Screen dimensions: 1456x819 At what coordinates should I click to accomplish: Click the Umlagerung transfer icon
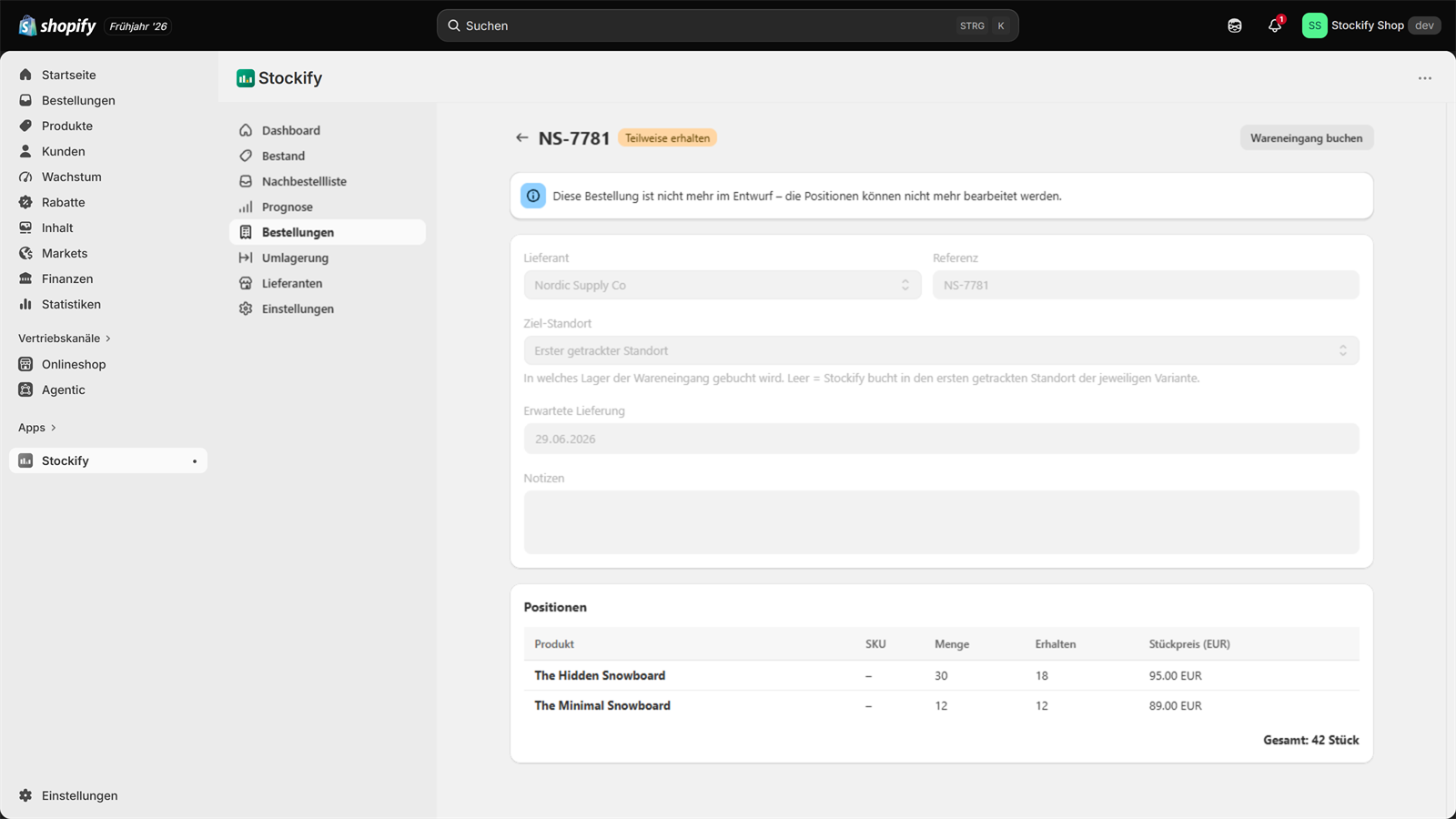click(246, 258)
